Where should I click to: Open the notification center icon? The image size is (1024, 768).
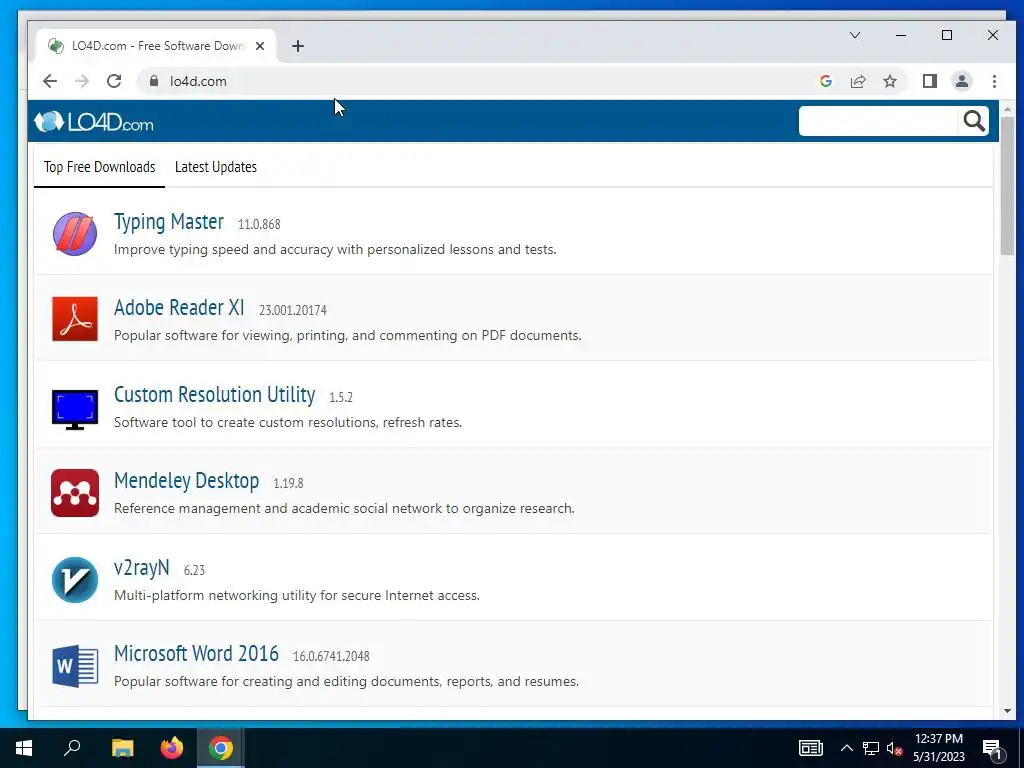pos(993,749)
